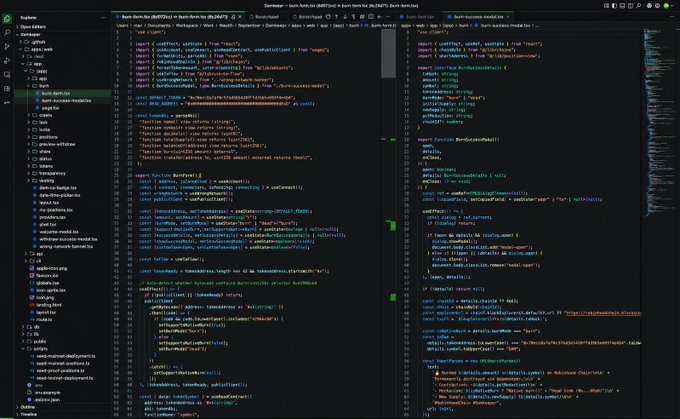680x419 pixels.
Task: Open the Remote Explorer view icon
Action: [7, 75]
